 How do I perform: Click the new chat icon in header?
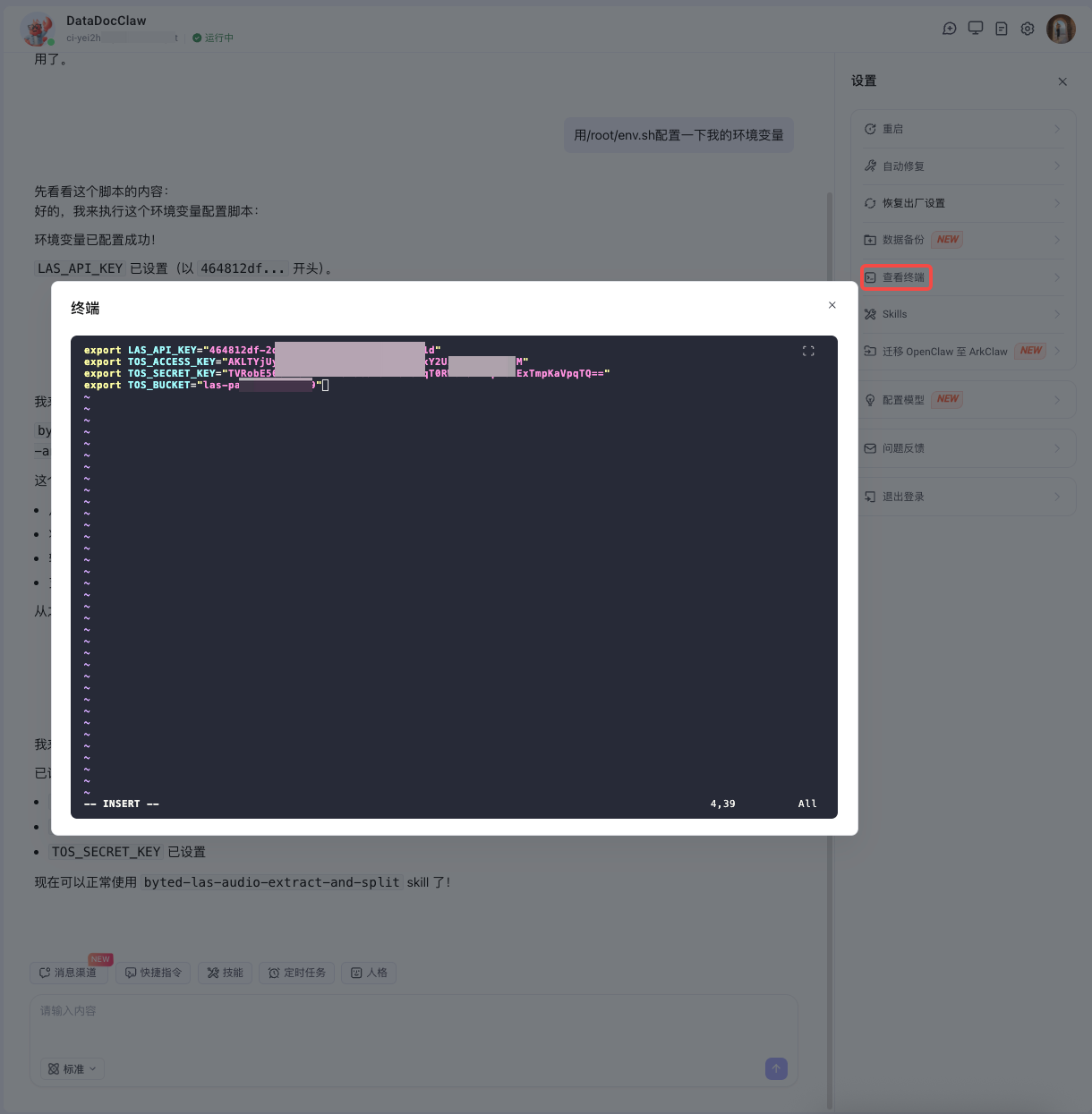click(x=950, y=29)
